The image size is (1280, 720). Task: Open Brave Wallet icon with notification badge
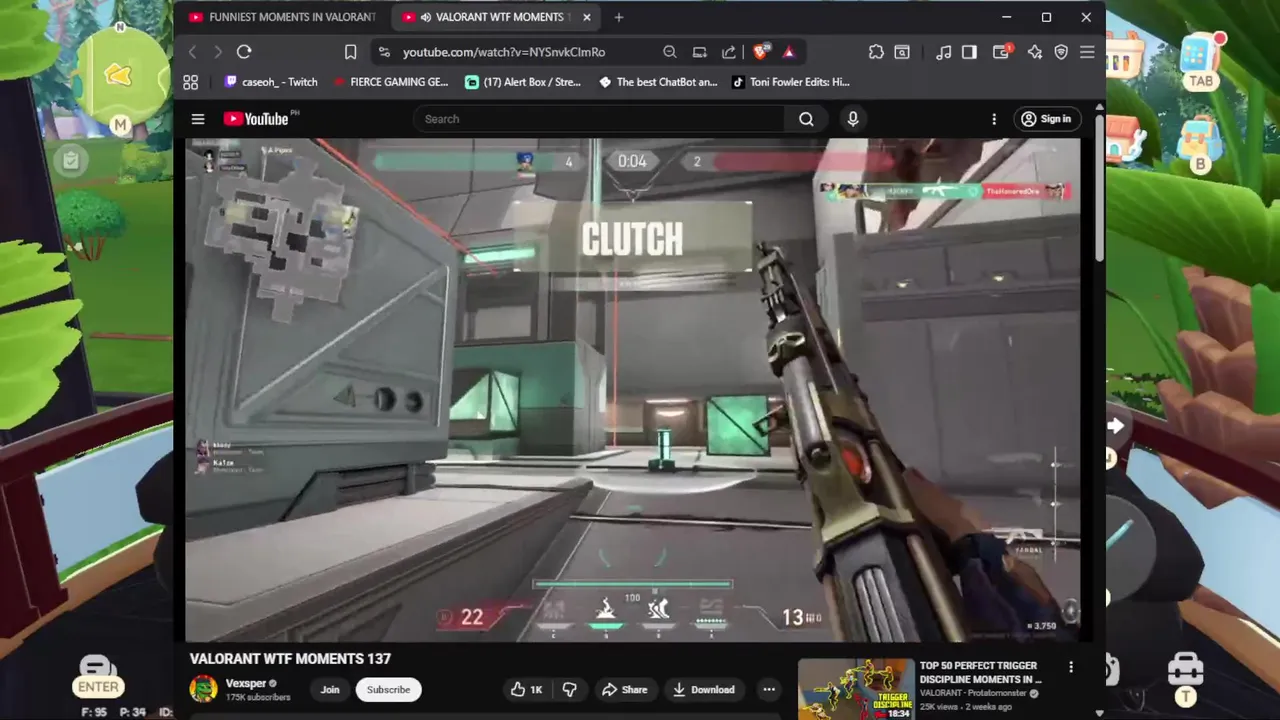1001,52
